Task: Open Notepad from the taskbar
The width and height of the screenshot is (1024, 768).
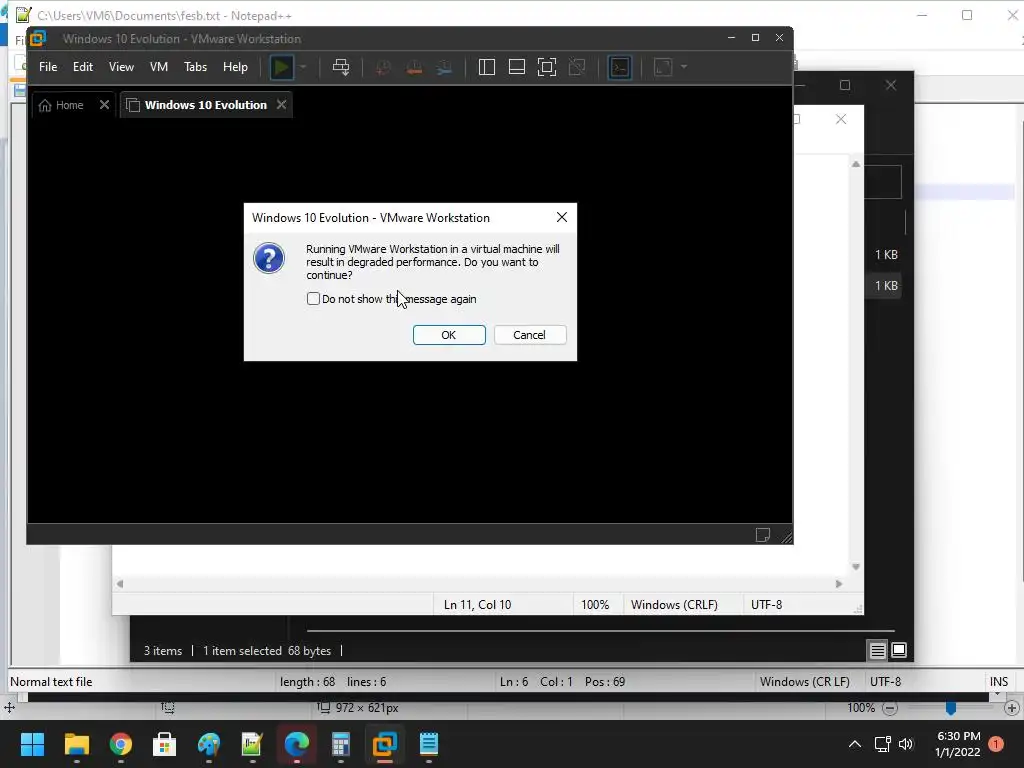Action: pos(428,744)
